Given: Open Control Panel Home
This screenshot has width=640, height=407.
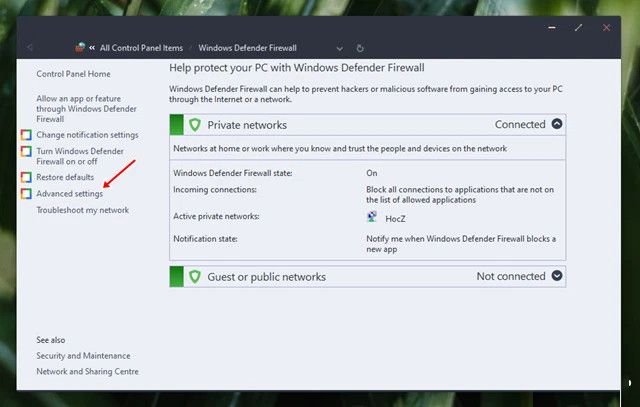Looking at the screenshot, I should pos(73,74).
